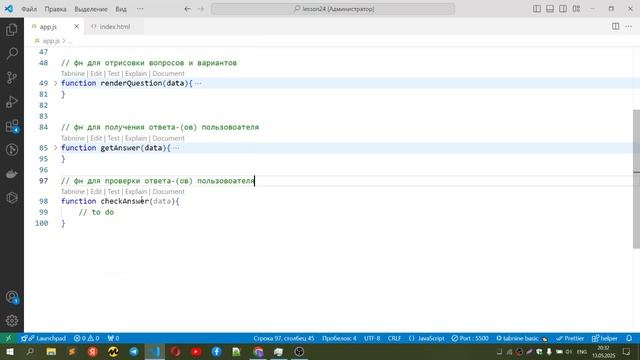
Task: Toggle the bottom panel layout icon
Action: (550, 9)
